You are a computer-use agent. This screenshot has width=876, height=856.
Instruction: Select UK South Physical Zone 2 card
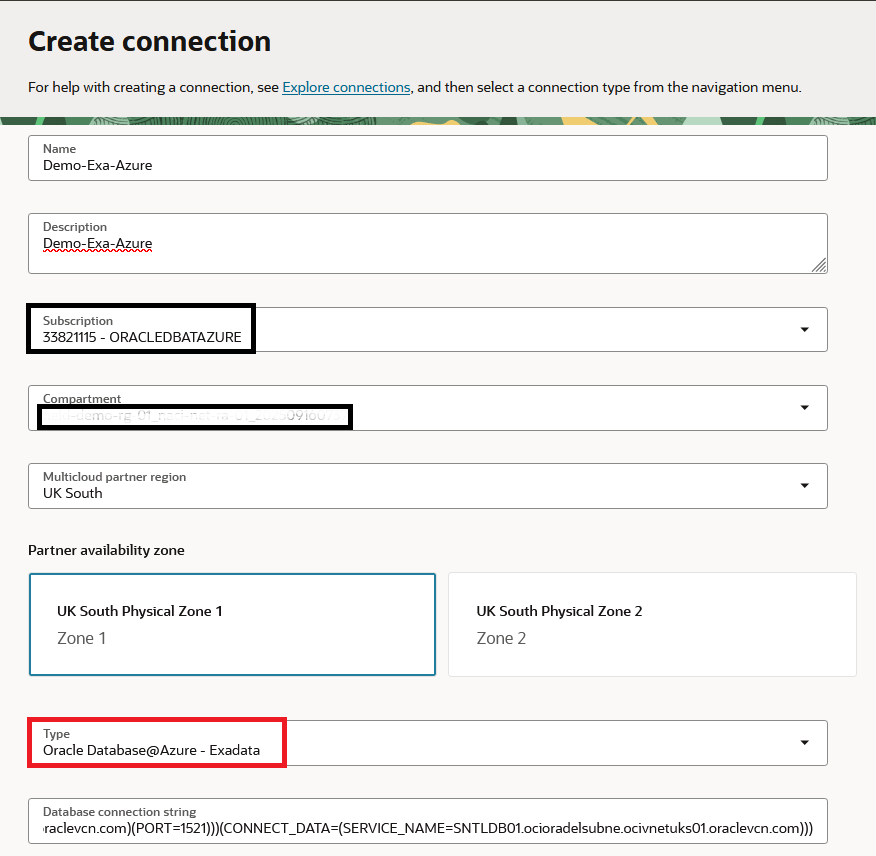[x=652, y=624]
